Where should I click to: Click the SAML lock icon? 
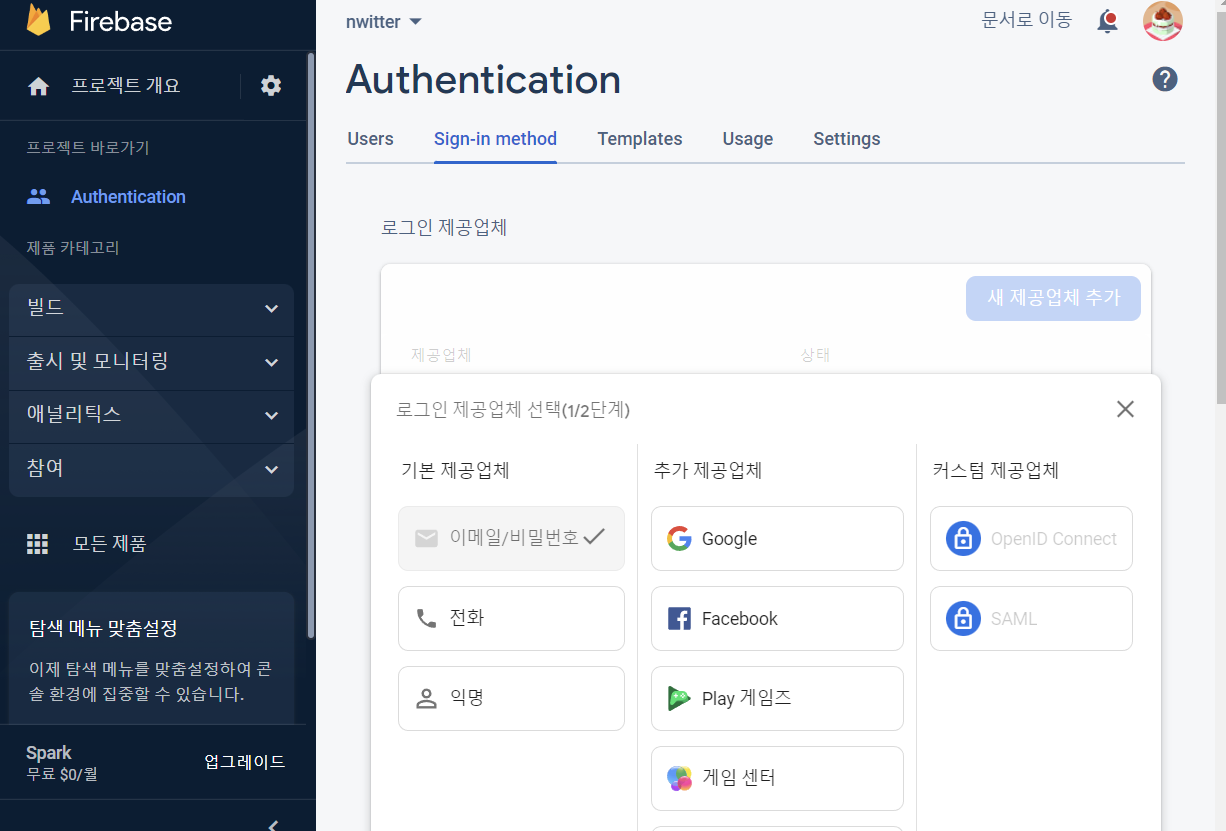963,618
